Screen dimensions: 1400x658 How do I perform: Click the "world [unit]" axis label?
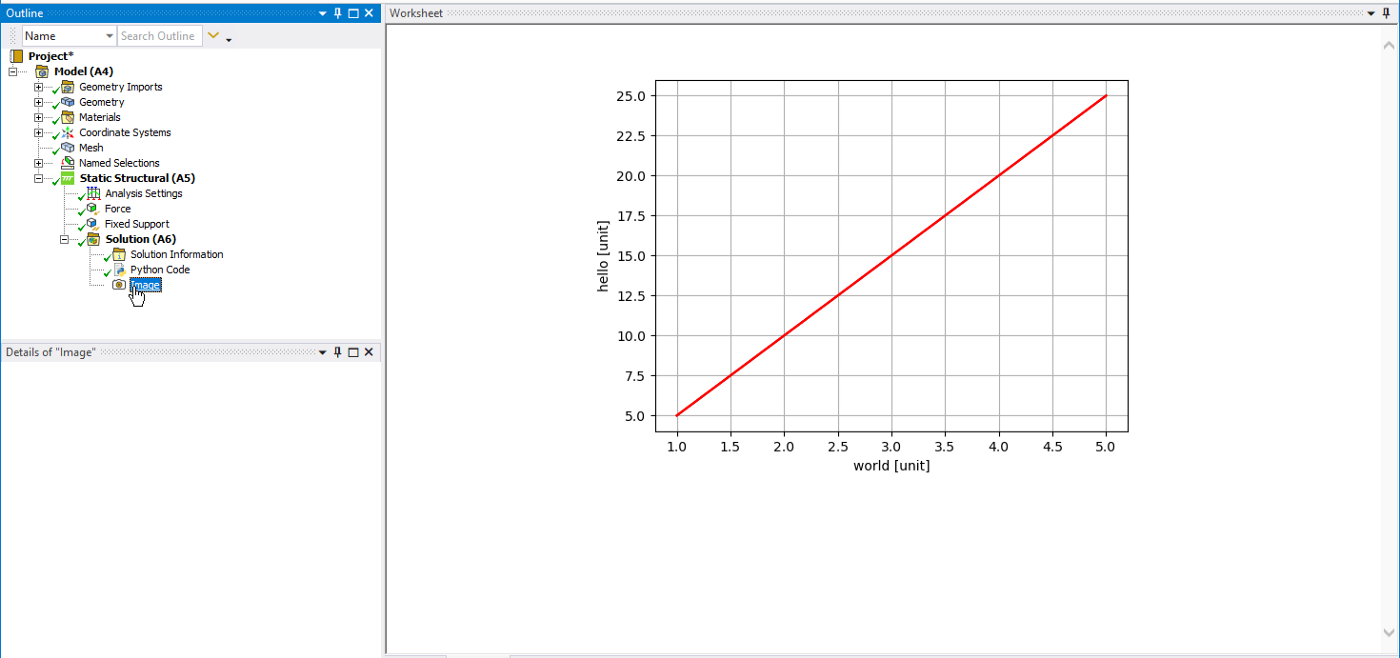[891, 466]
